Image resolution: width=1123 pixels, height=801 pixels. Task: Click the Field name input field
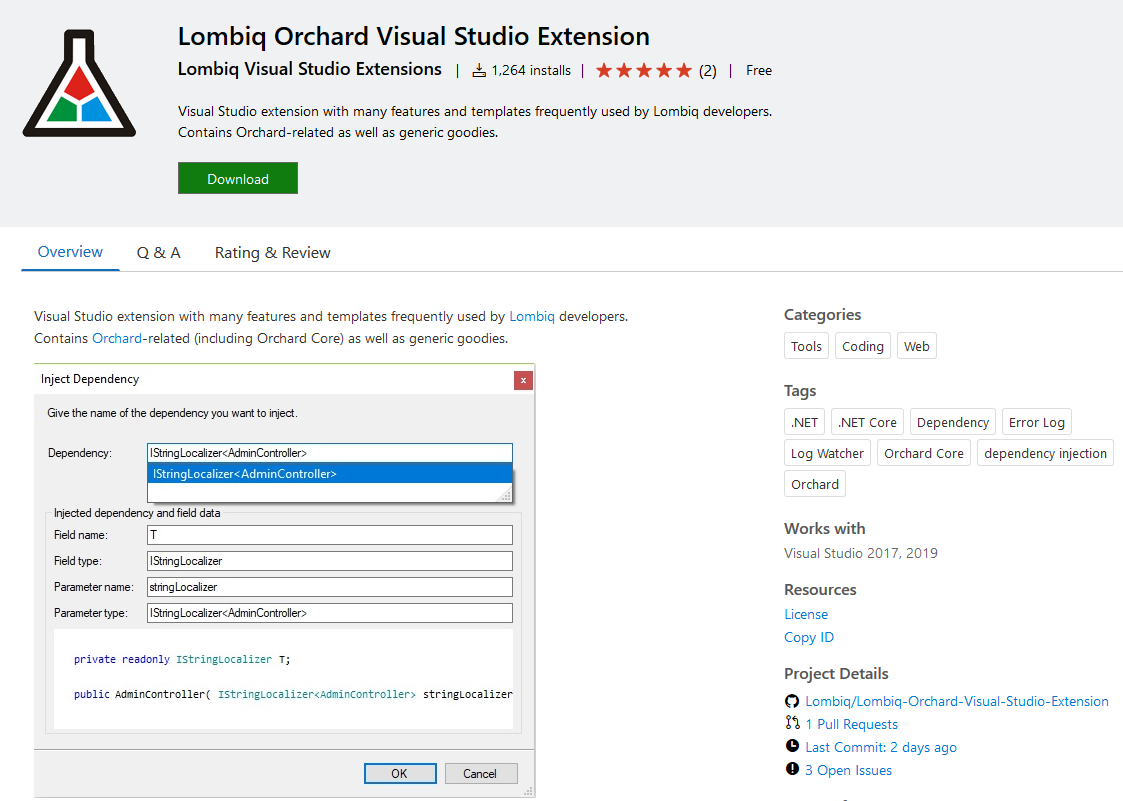[329, 534]
